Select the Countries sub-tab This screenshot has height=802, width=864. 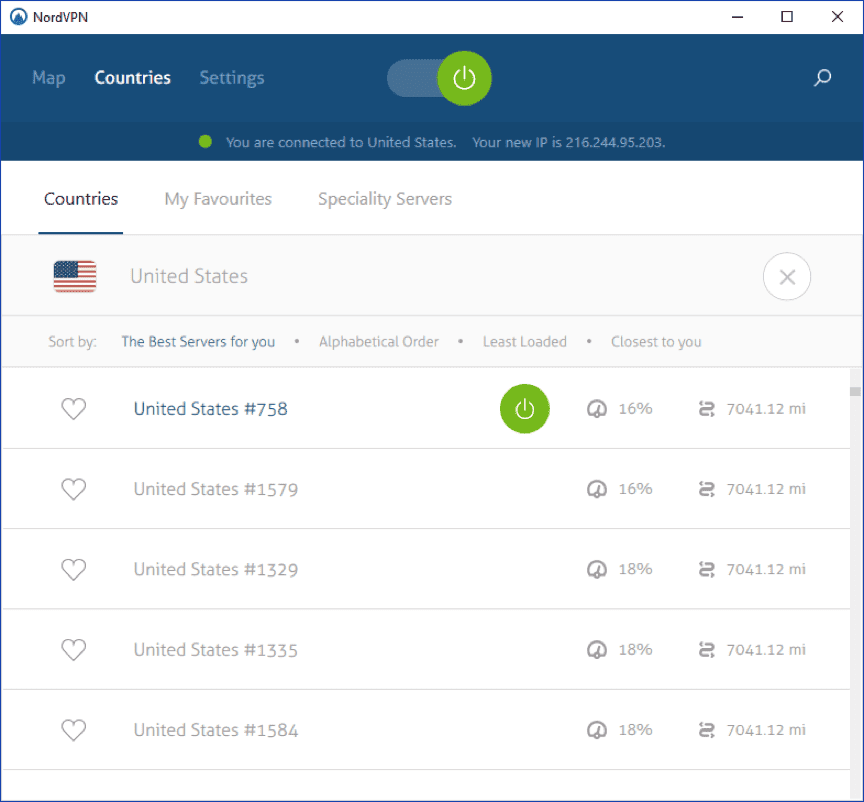[x=81, y=199]
